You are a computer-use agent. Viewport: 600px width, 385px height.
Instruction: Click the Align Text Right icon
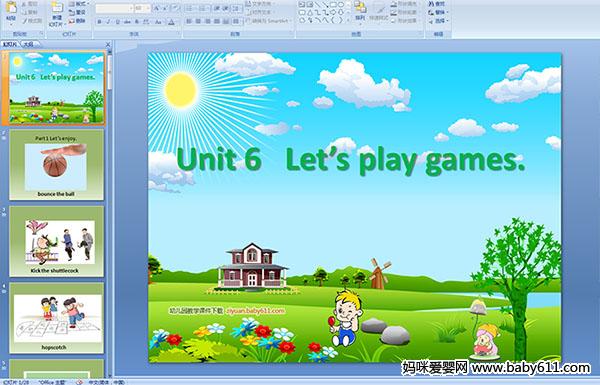tap(207, 21)
